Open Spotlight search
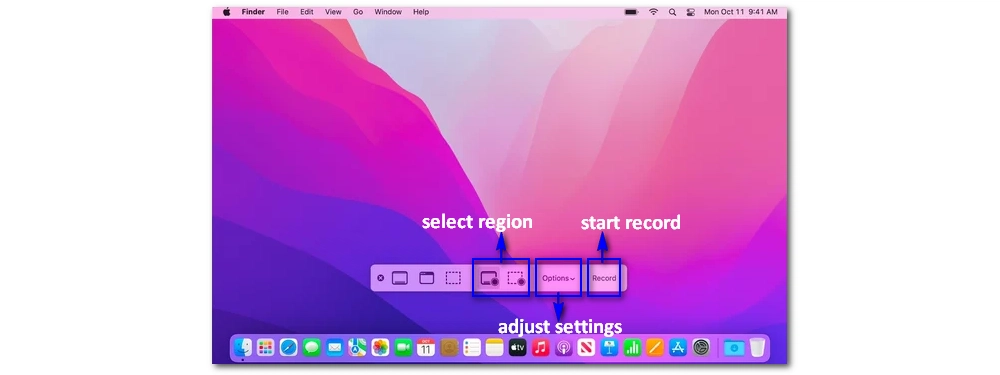This screenshot has width=1000, height=375. [x=672, y=11]
